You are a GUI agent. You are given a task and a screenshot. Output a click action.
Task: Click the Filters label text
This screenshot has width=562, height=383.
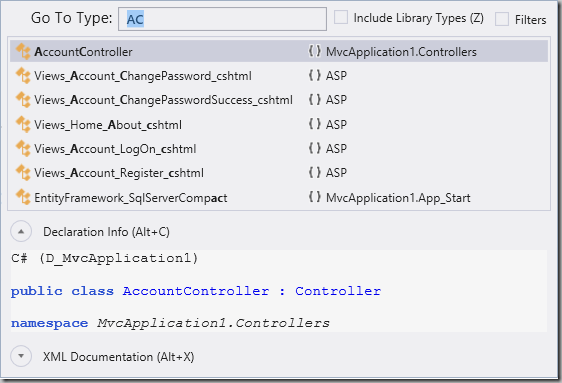(x=530, y=20)
